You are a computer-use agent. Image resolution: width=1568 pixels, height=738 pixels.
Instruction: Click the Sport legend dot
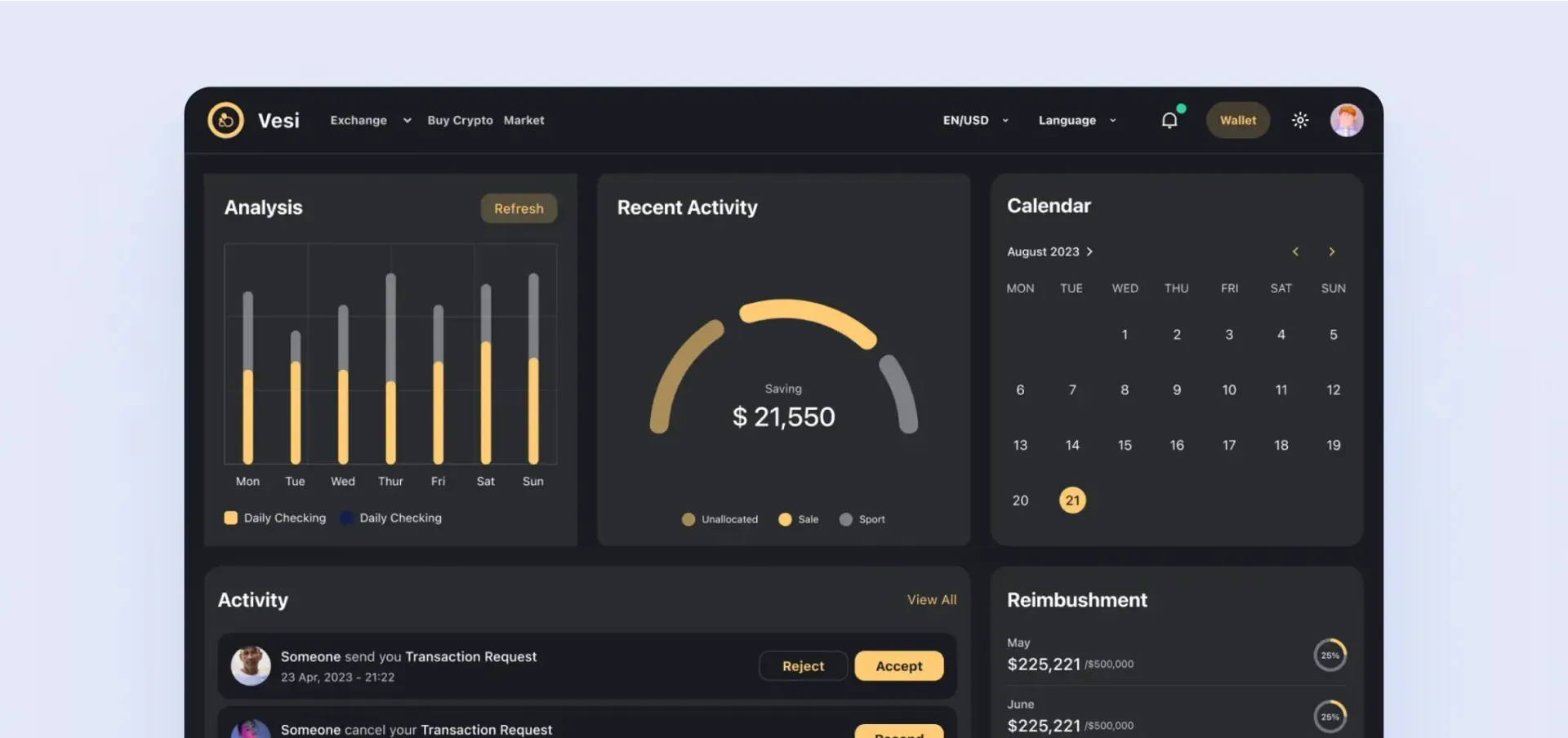846,519
